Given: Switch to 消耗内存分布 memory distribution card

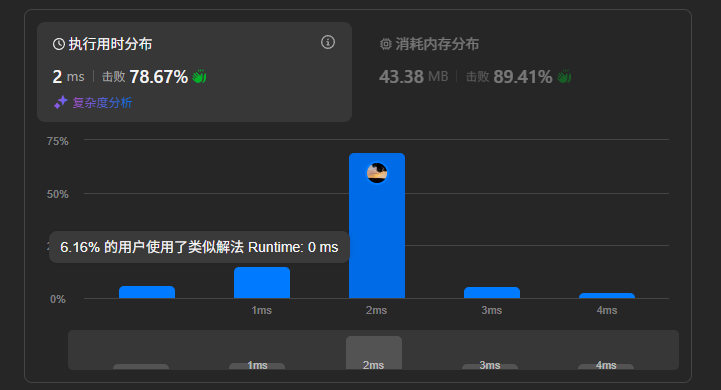Looking at the screenshot, I should click(475, 61).
